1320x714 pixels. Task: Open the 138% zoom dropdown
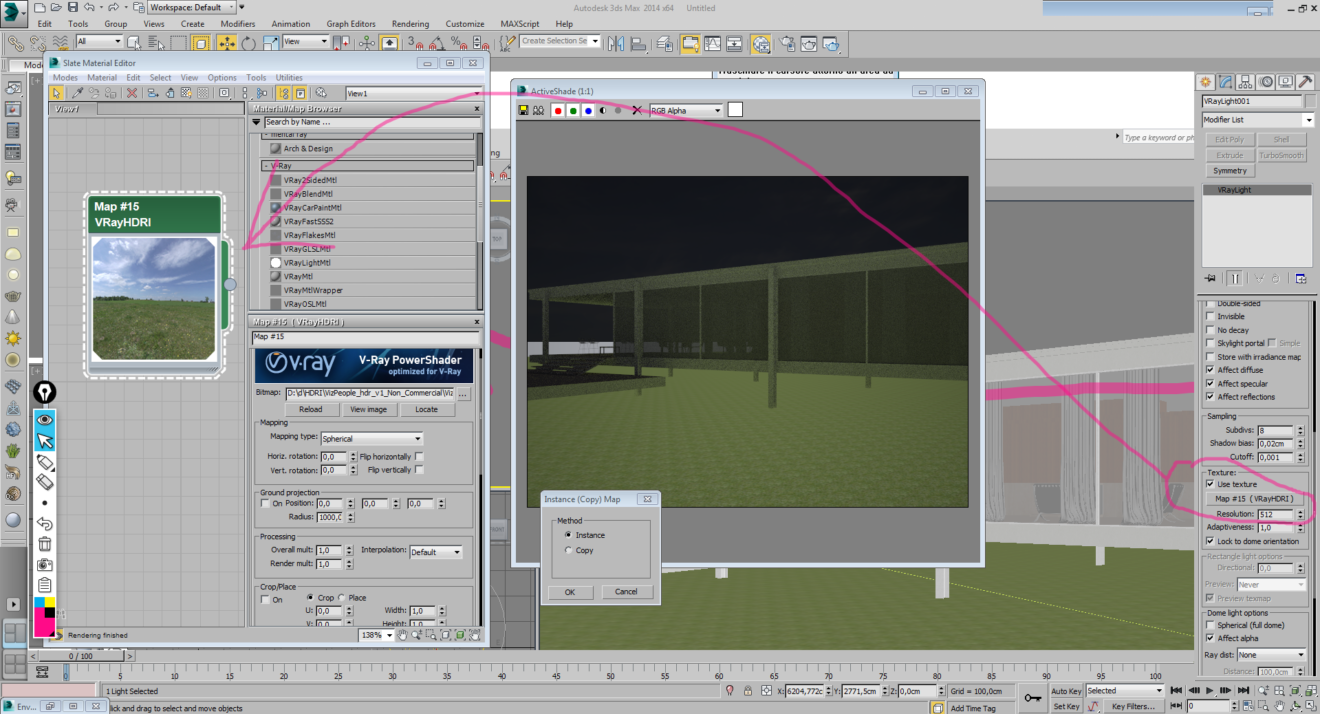(376, 635)
